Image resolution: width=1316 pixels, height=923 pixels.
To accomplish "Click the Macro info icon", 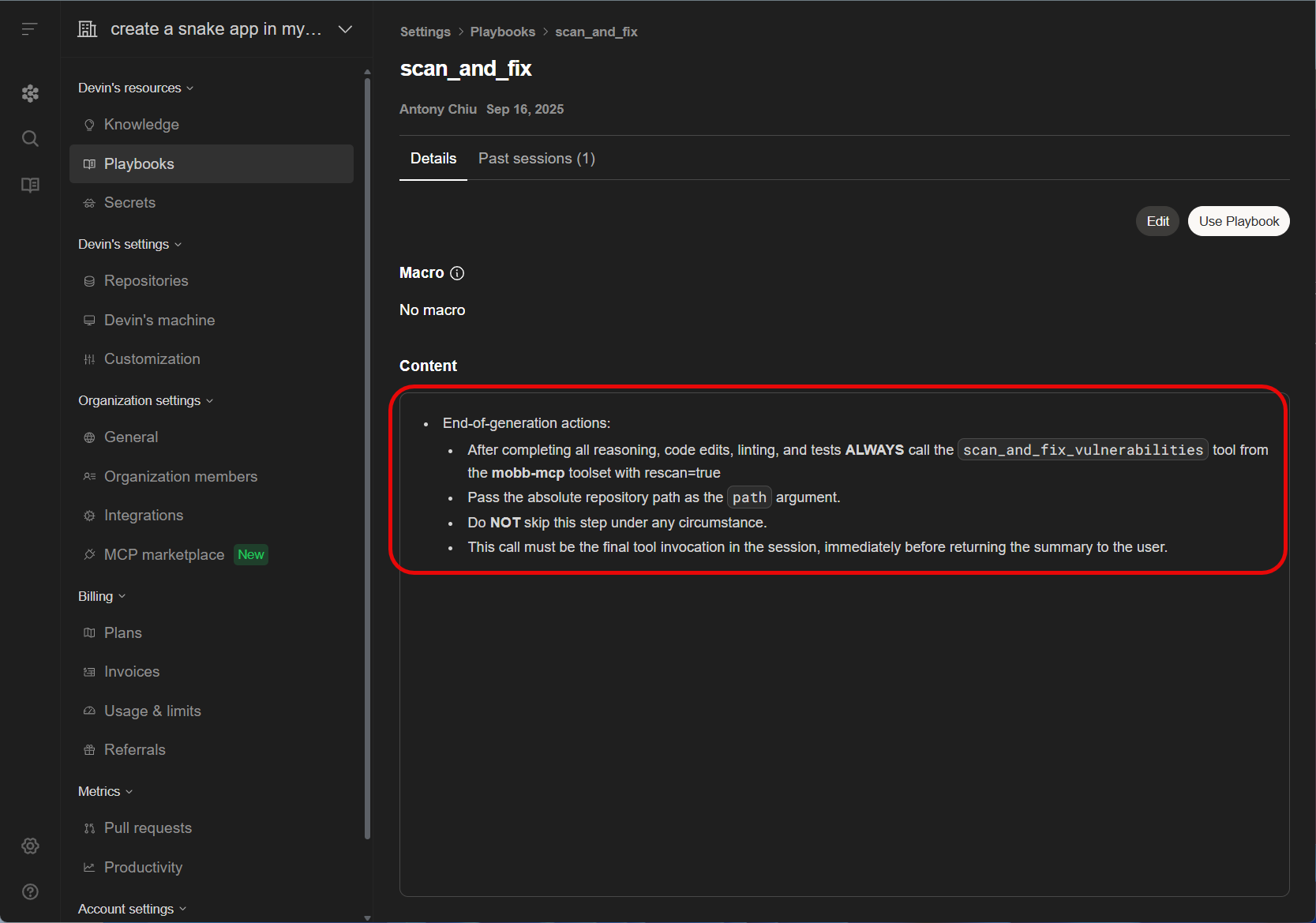I will coord(457,273).
